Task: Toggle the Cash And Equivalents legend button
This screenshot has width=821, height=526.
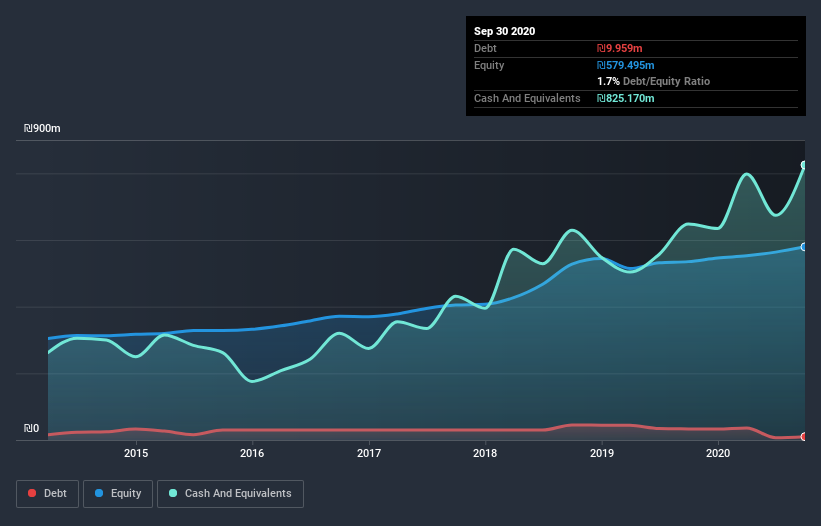Action: click(x=230, y=494)
